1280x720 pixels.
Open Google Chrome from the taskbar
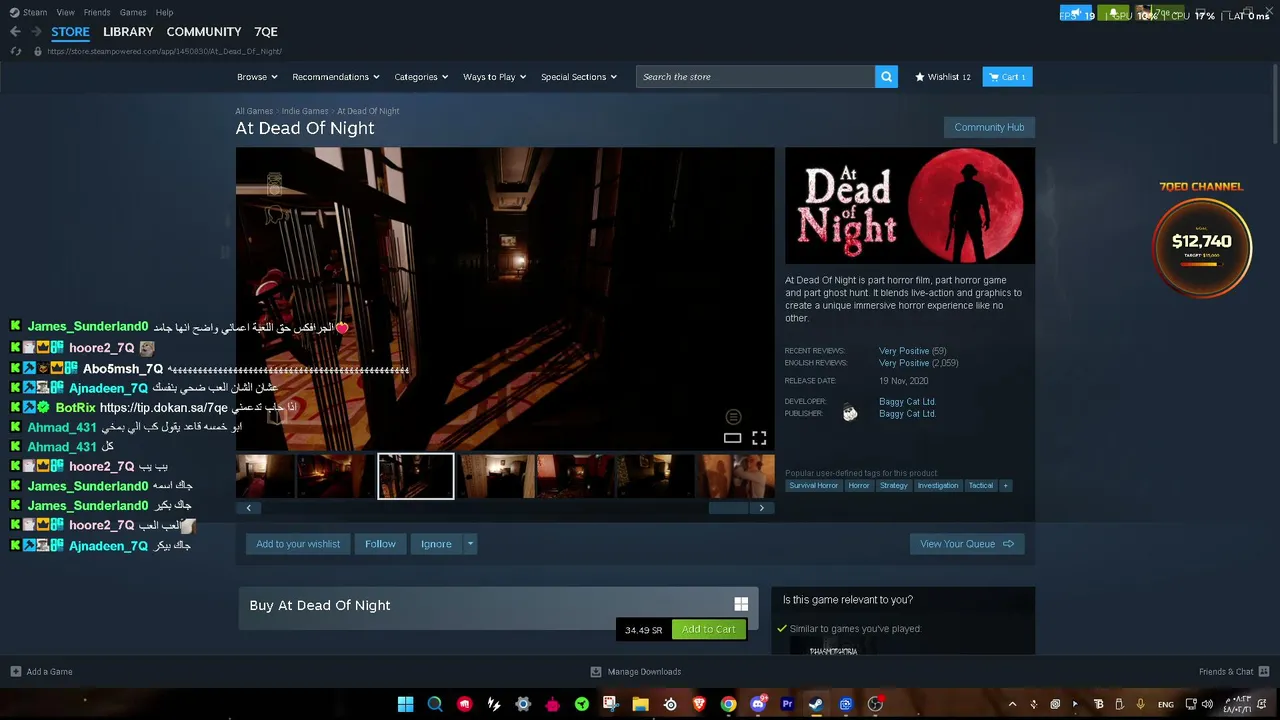tap(729, 704)
